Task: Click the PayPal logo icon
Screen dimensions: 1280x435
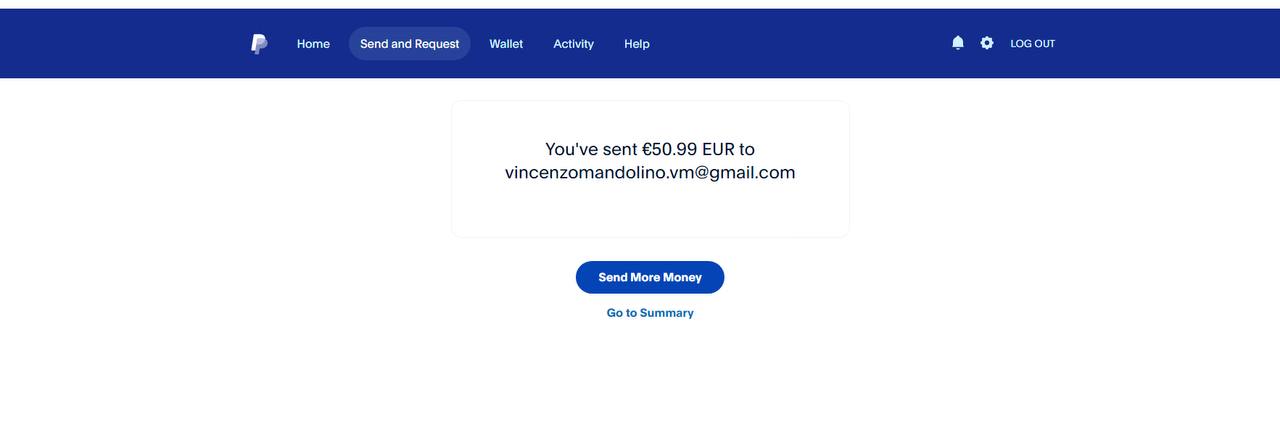Action: (x=258, y=44)
